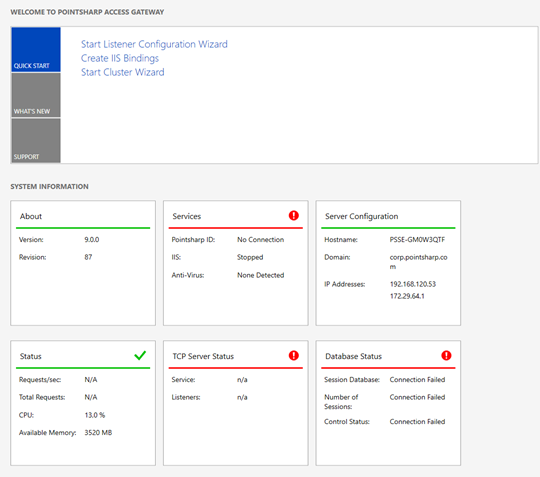
Task: Click the red alert icon in TCP Server Status
Action: click(x=293, y=355)
